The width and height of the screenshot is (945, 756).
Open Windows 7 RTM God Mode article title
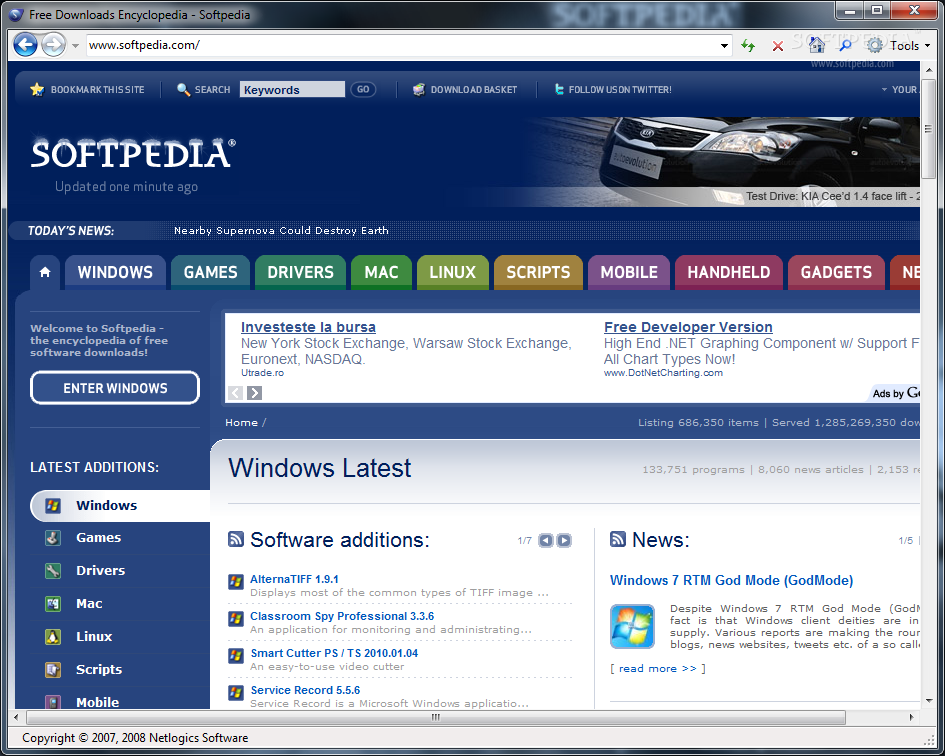731,580
